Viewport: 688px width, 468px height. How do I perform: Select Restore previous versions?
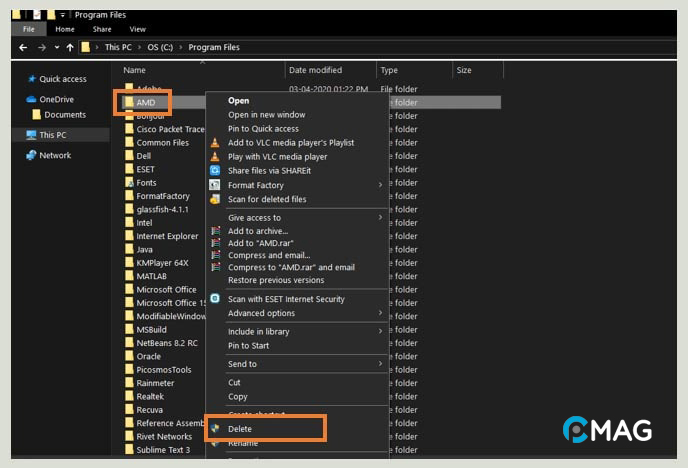point(276,280)
